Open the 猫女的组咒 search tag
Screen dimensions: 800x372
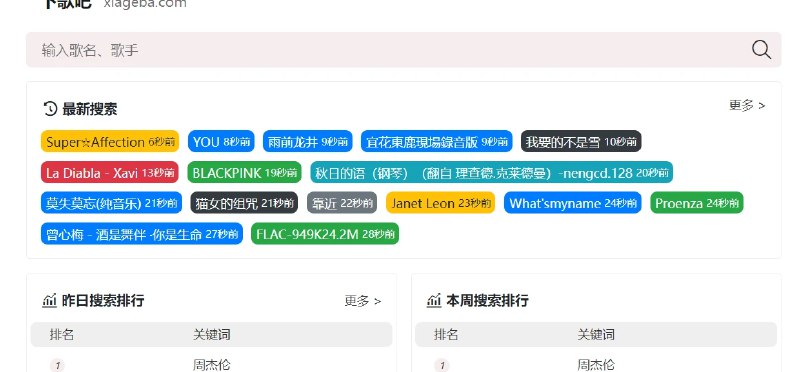[244, 203]
